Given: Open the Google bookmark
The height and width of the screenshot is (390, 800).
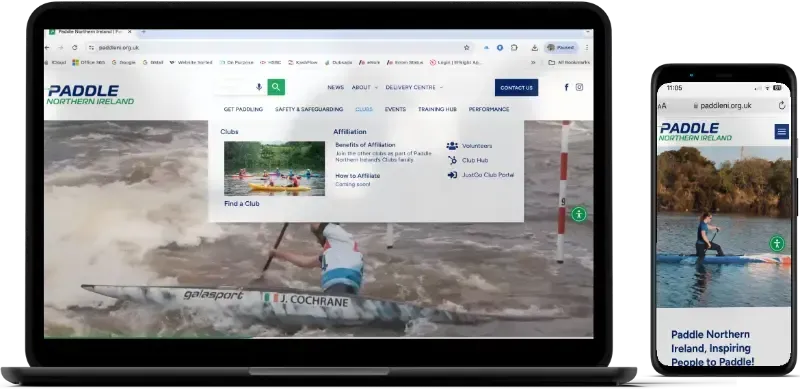Looking at the screenshot, I should 123,62.
